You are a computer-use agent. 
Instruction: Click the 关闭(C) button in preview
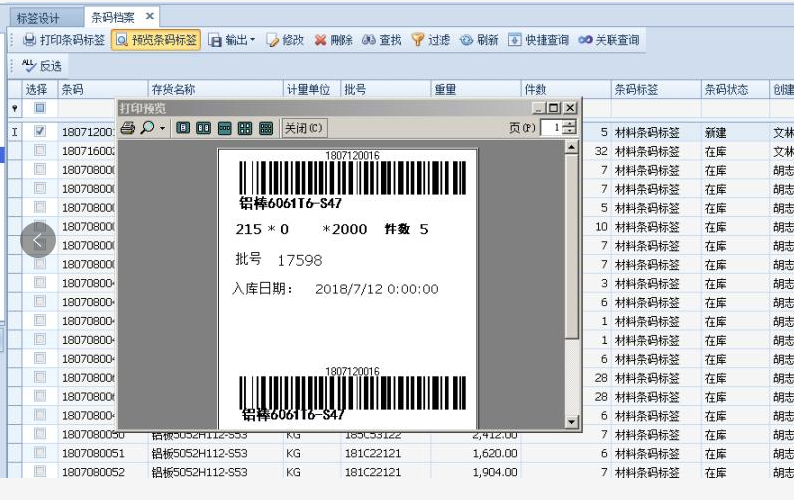tap(304, 128)
